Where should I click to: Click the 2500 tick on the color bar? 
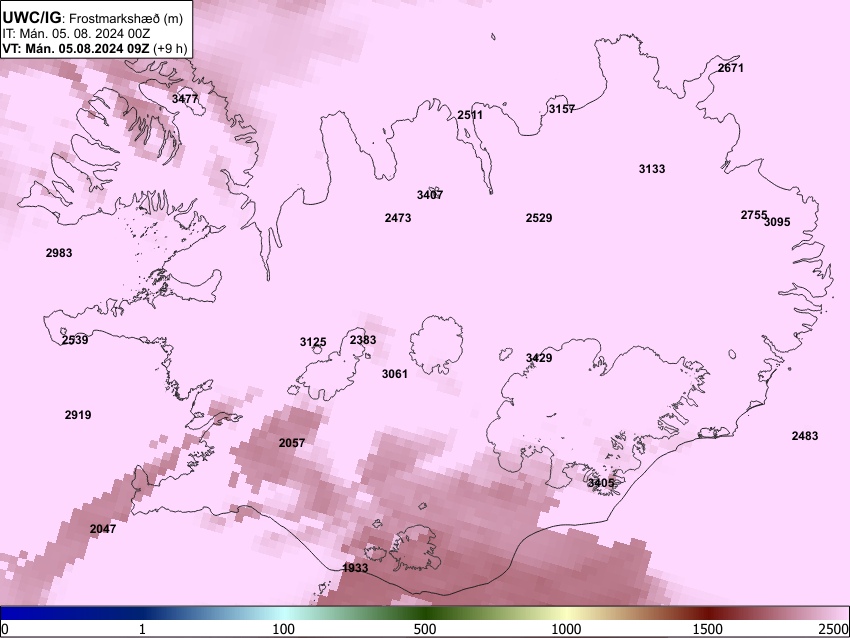[x=834, y=629]
